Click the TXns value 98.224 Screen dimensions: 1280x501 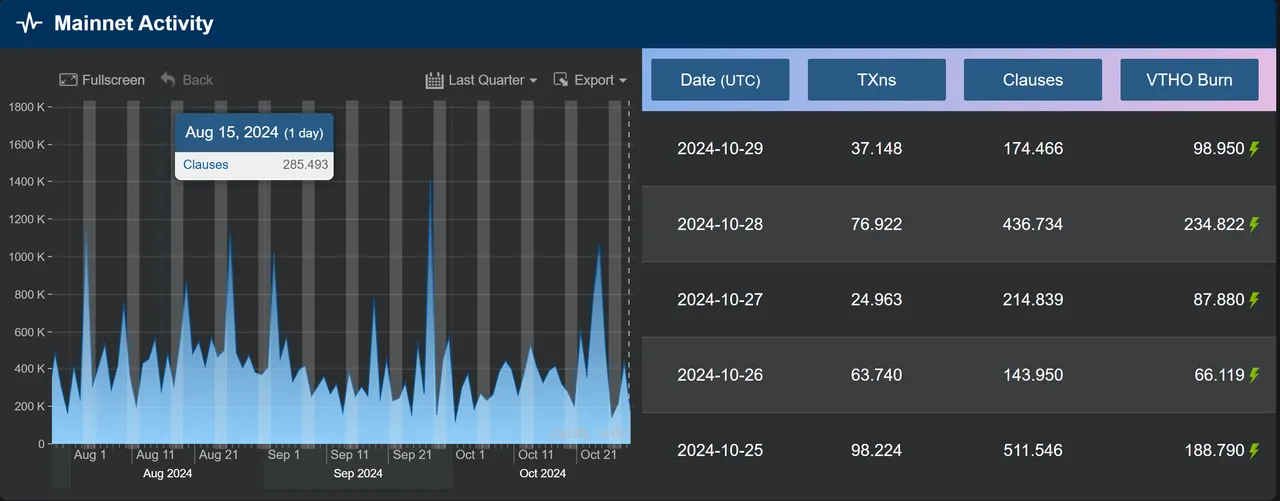coord(877,451)
